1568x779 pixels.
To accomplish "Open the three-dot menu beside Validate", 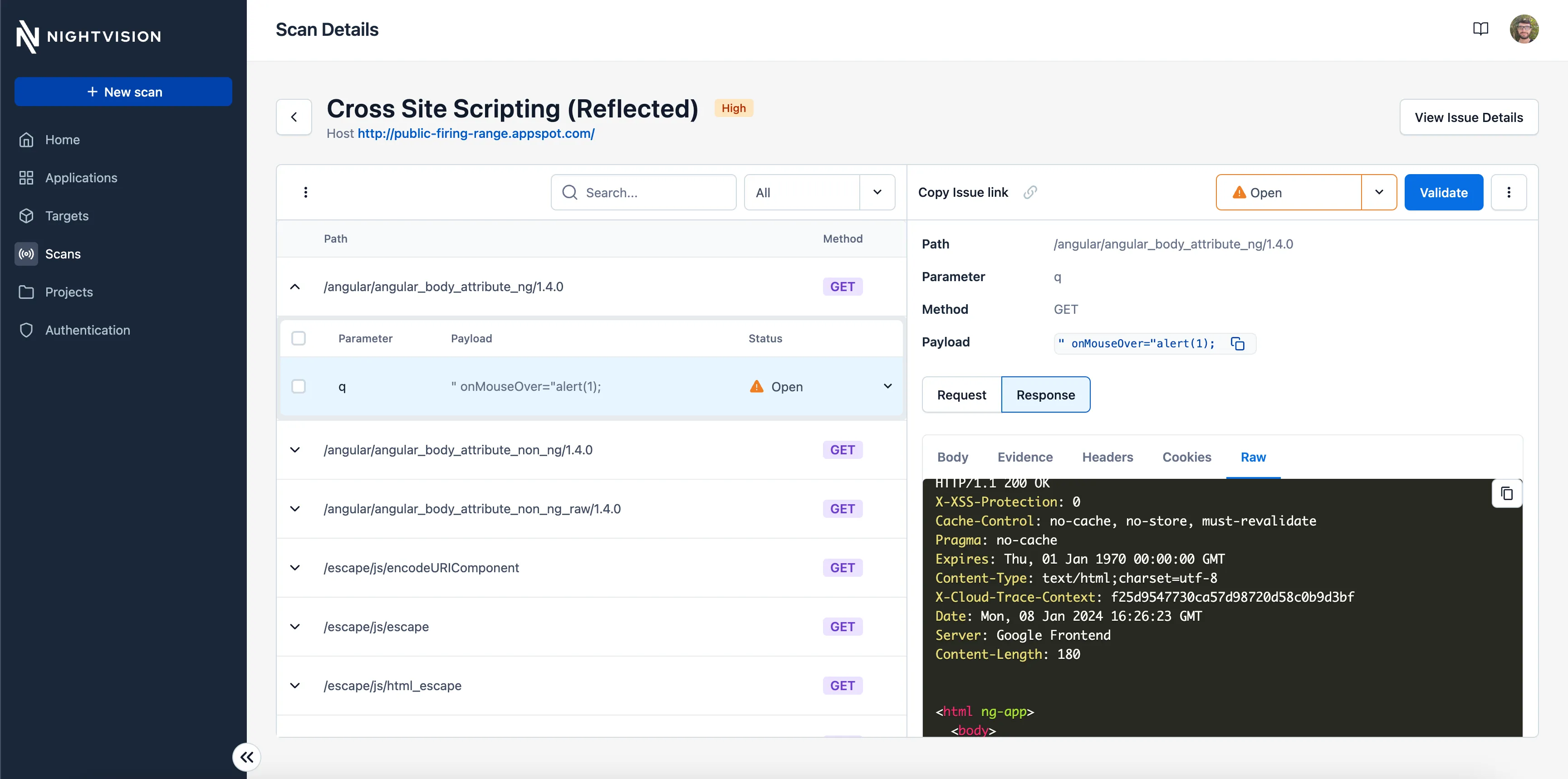I will click(x=1509, y=192).
